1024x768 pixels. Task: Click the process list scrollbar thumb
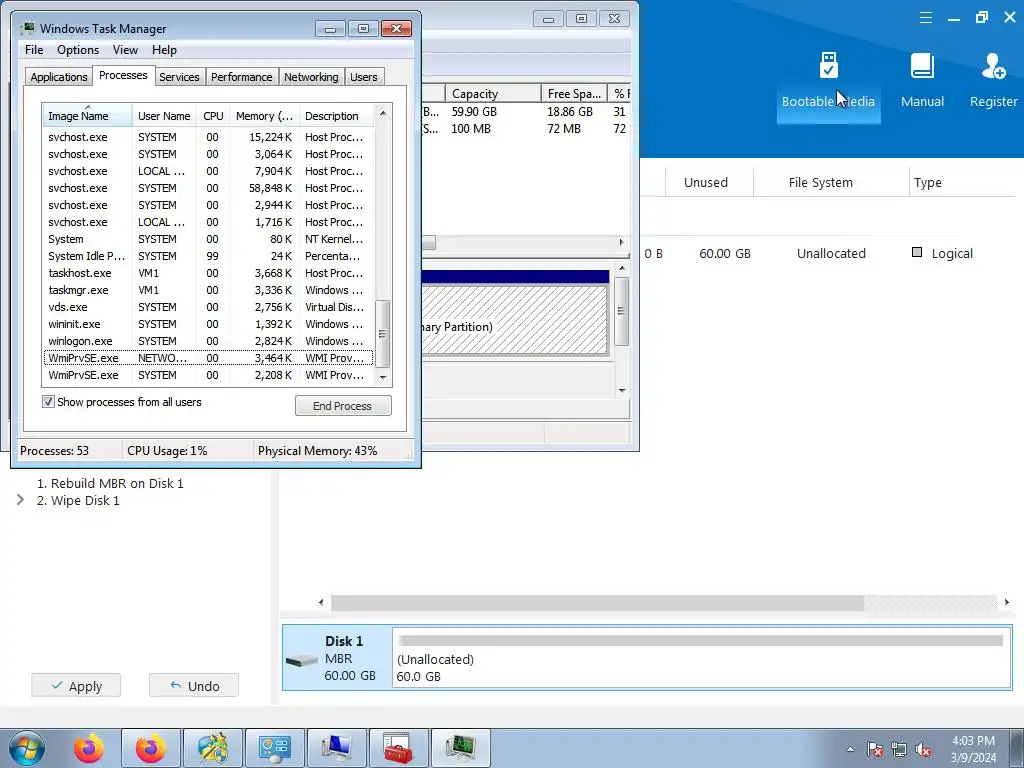[x=383, y=334]
